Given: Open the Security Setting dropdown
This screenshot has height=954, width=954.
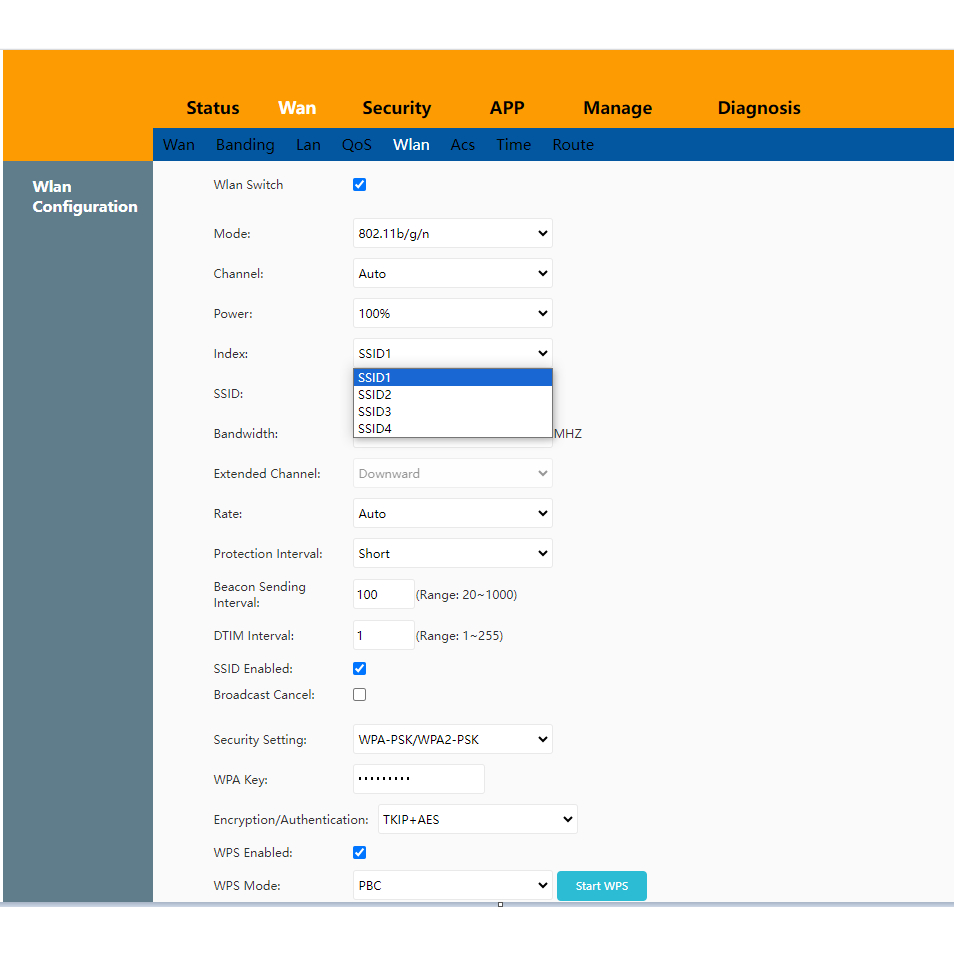Looking at the screenshot, I should tap(452, 741).
